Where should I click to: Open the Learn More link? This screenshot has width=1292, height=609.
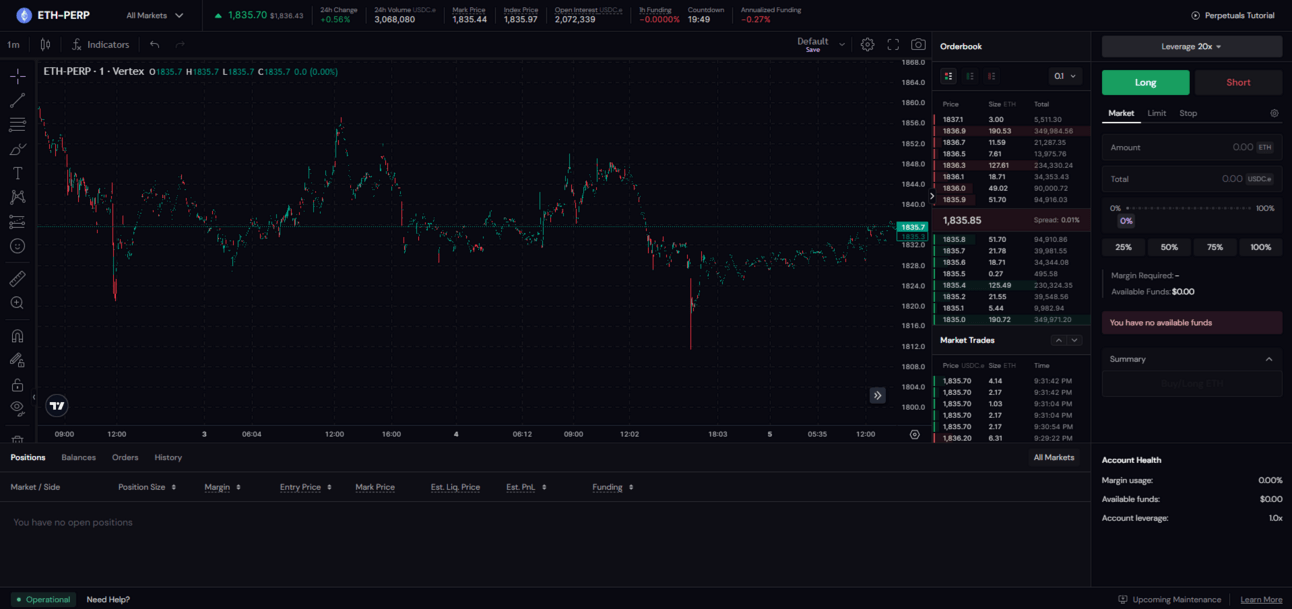coord(1261,599)
